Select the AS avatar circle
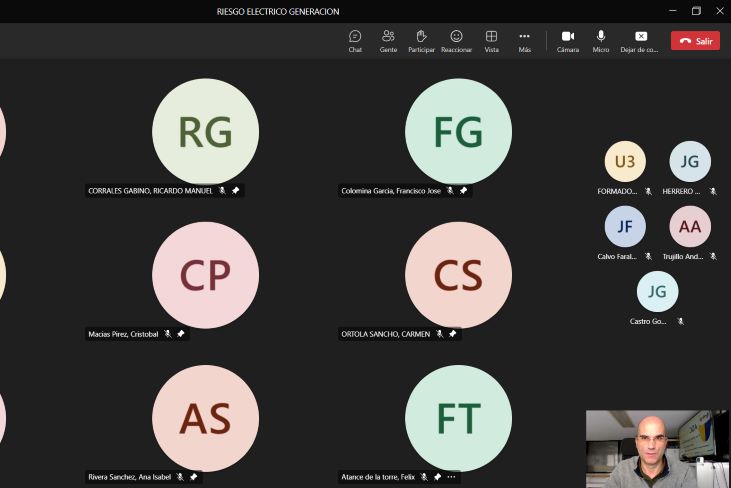Viewport: 731px width, 488px height. click(206, 418)
